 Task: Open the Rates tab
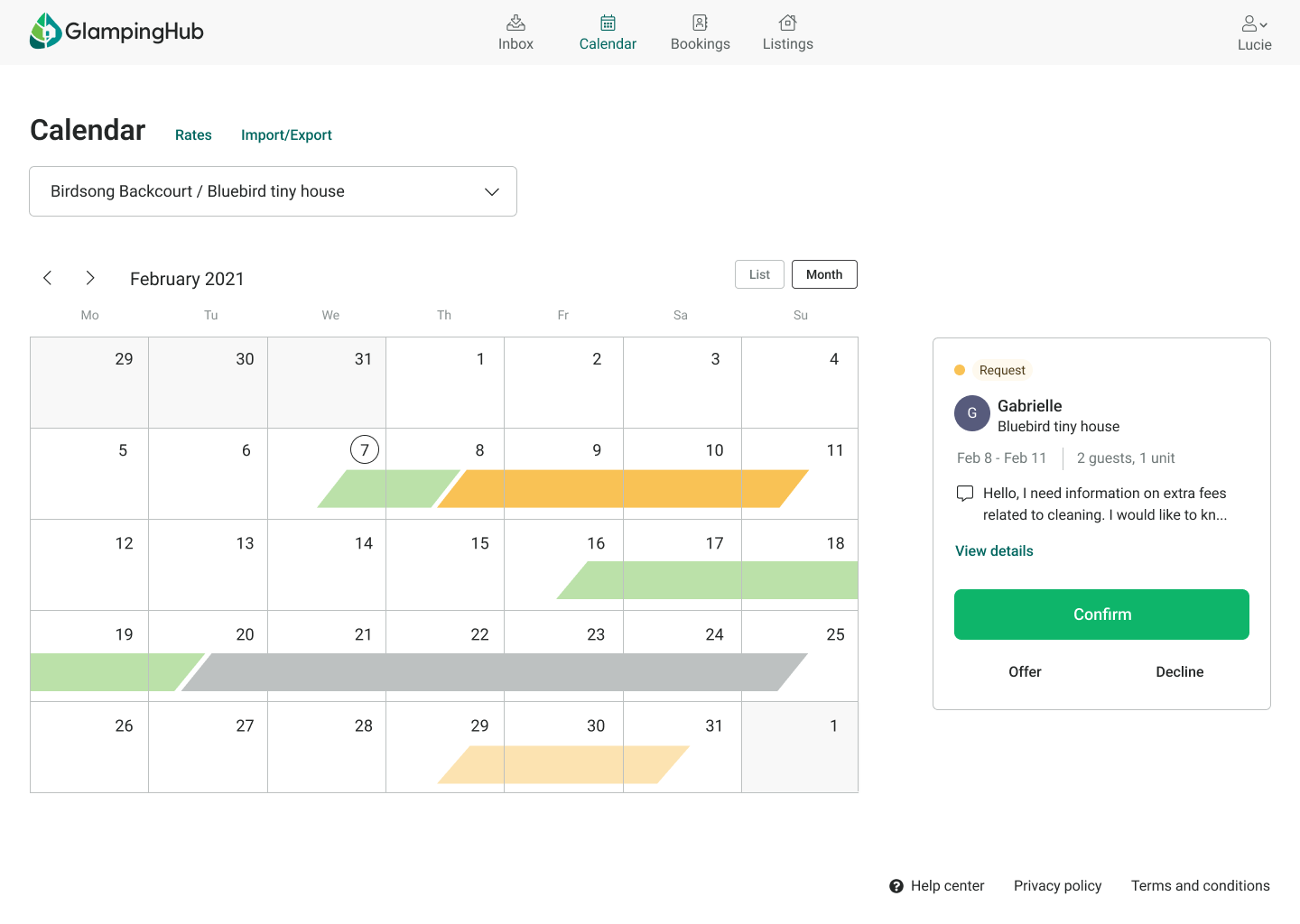tap(193, 135)
